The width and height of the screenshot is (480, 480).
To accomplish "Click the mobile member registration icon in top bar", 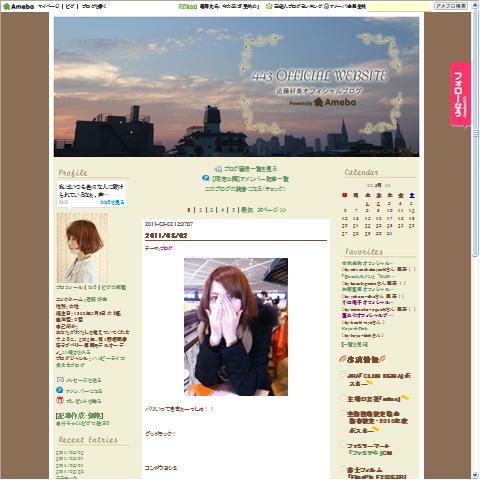I will [x=326, y=6].
